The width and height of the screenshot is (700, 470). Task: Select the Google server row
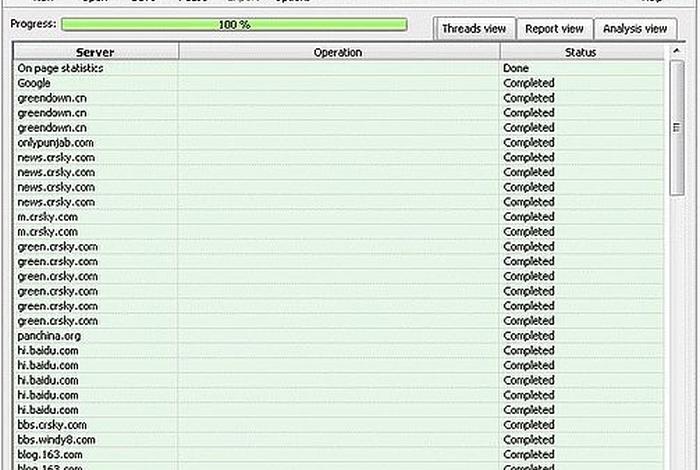click(x=338, y=83)
